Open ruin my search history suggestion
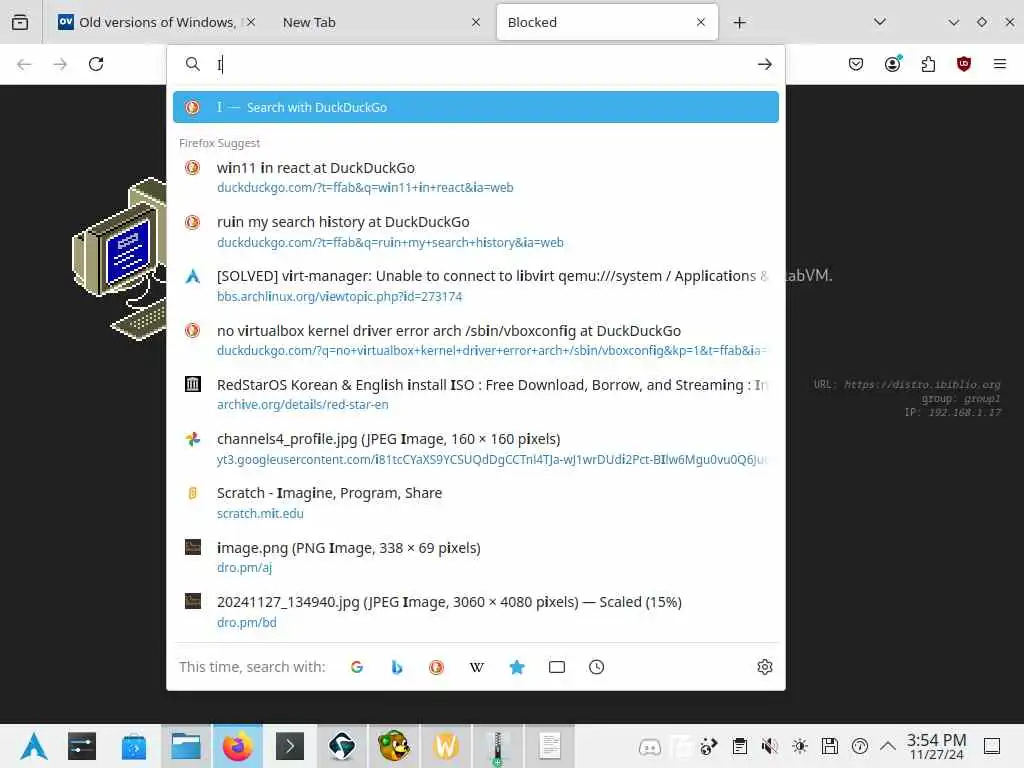 [x=475, y=232]
